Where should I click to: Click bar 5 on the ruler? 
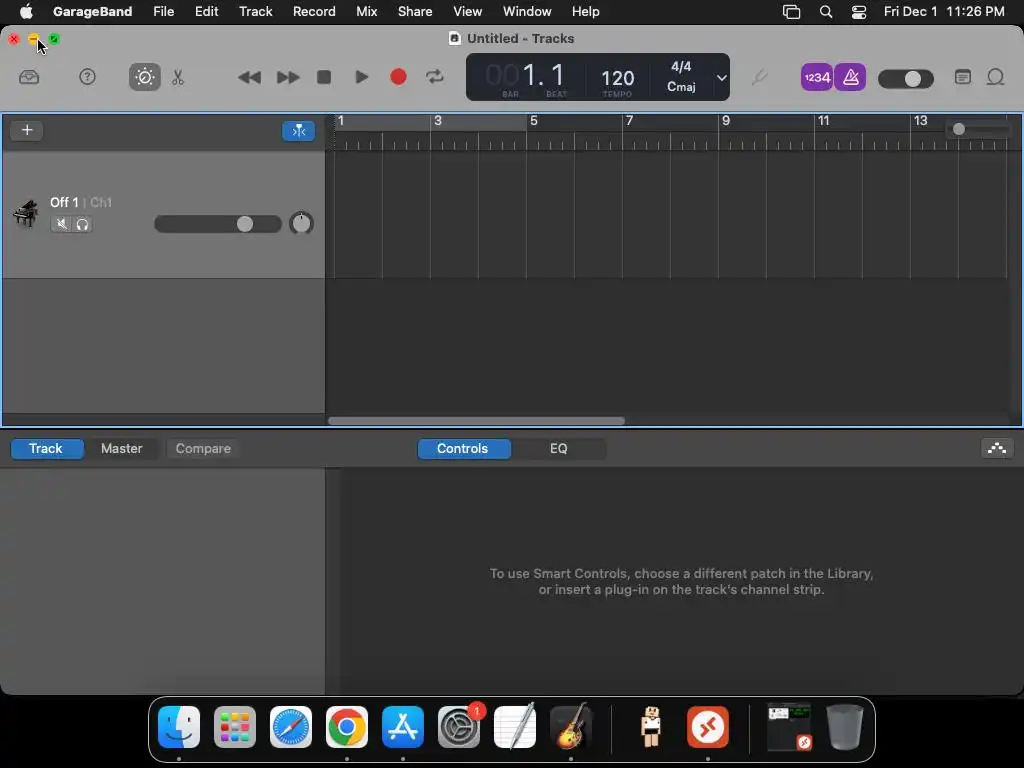(x=534, y=121)
